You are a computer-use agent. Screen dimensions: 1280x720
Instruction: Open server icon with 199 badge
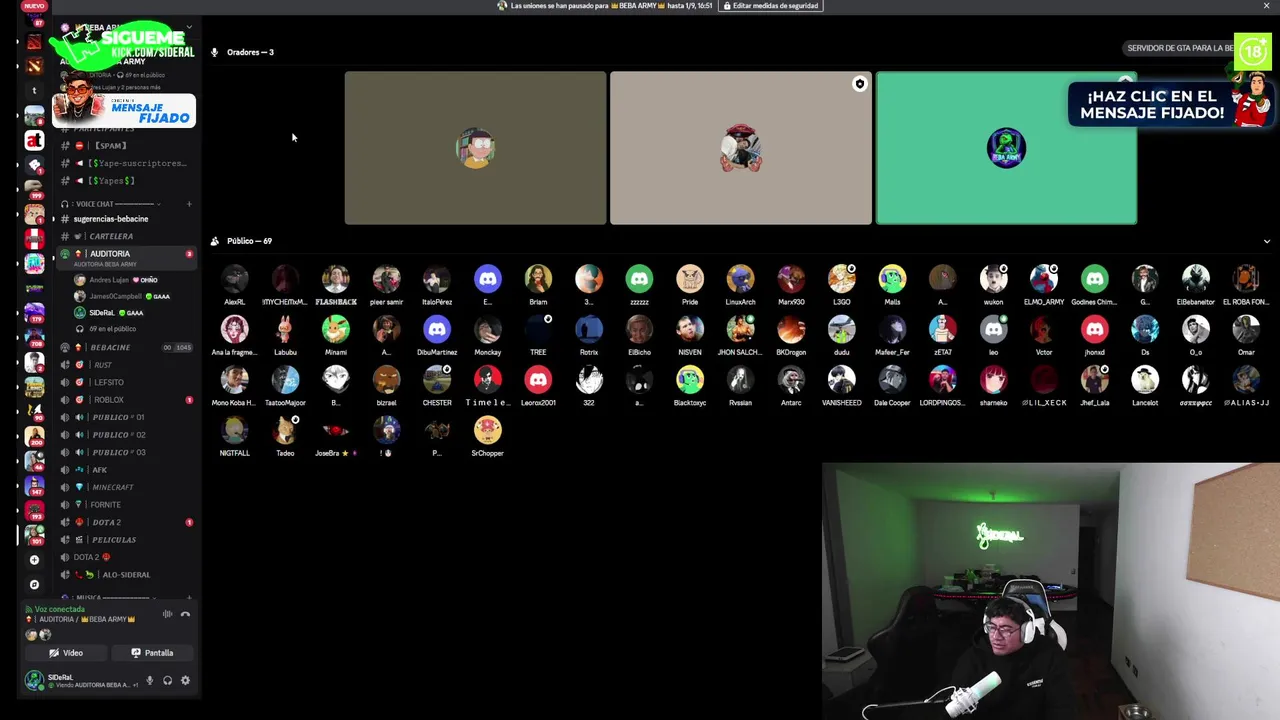point(34,188)
